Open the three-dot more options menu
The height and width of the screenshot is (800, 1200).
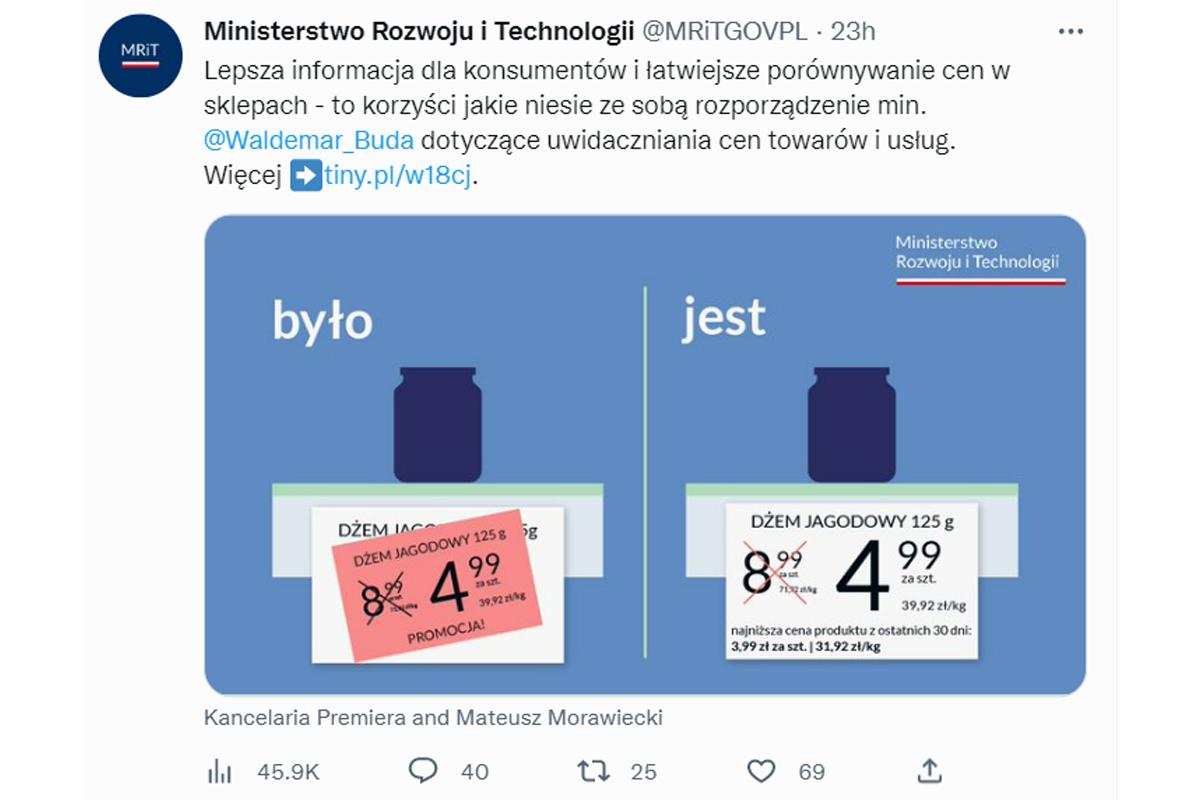pyautogui.click(x=1070, y=32)
